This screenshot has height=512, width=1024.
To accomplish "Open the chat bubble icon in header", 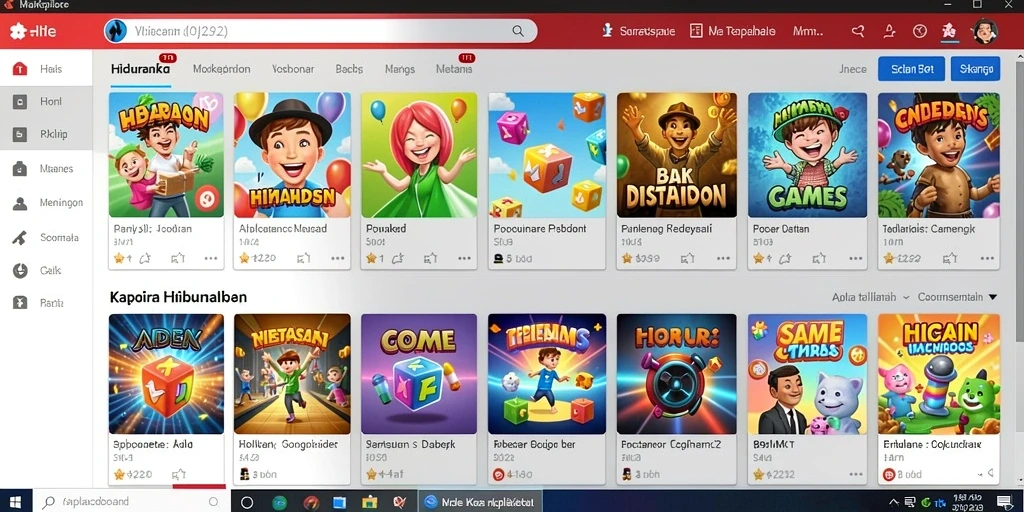I will tap(858, 31).
